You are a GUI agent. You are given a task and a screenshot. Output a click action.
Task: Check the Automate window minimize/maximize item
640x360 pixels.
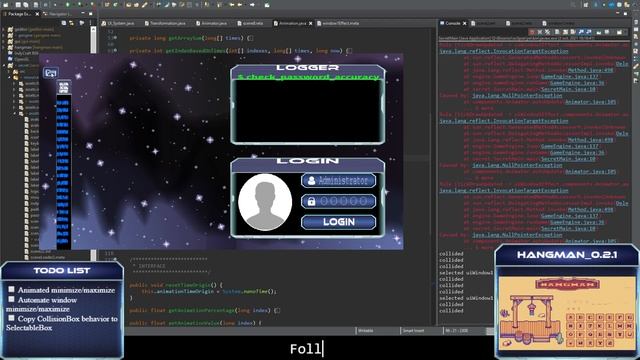pos(11,299)
